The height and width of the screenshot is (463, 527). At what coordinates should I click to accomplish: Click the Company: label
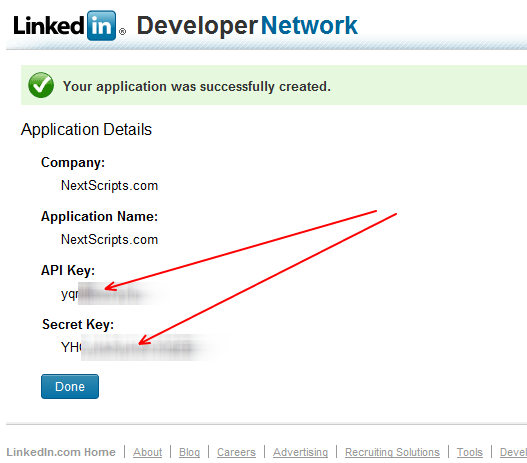tap(73, 163)
